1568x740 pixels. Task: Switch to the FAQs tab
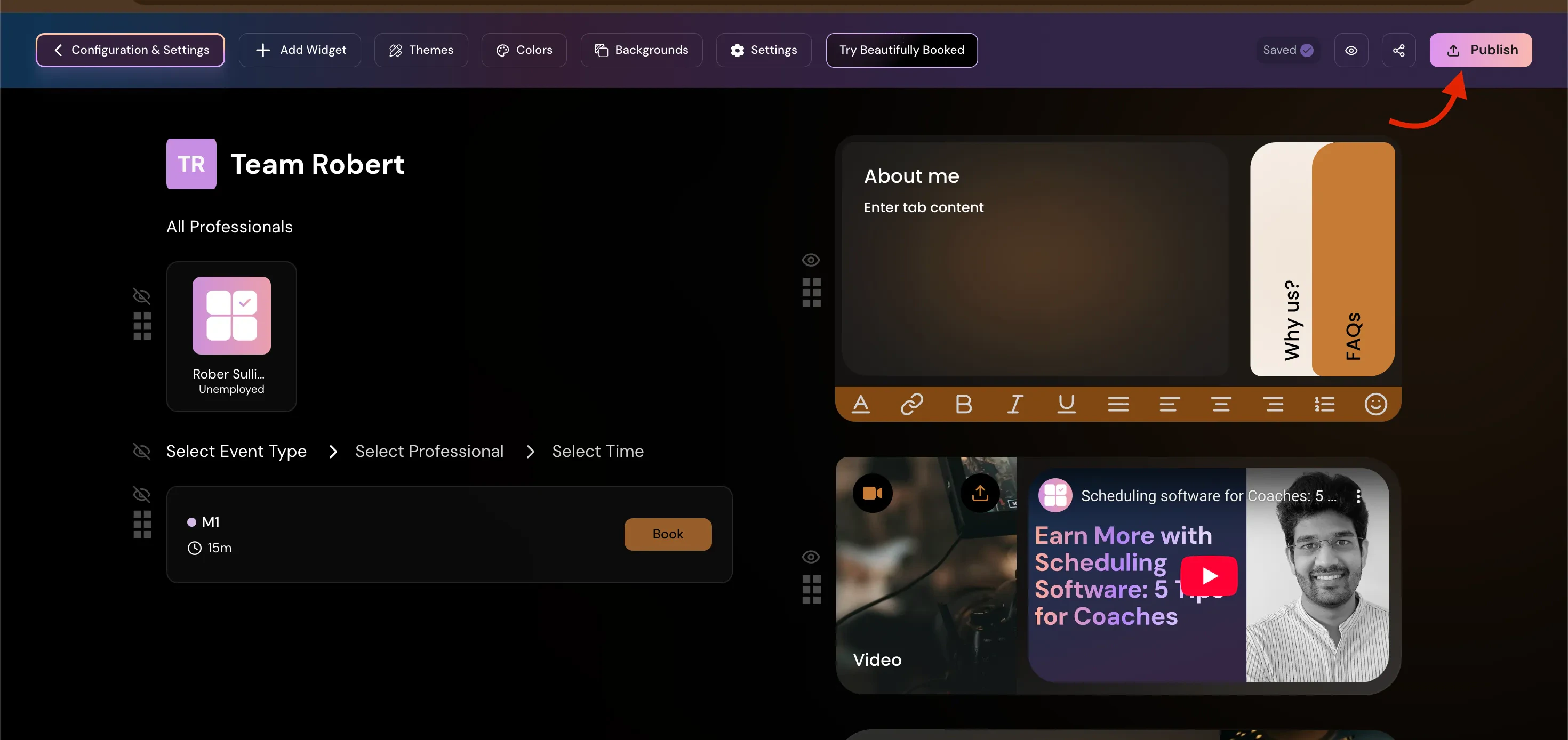click(1353, 332)
